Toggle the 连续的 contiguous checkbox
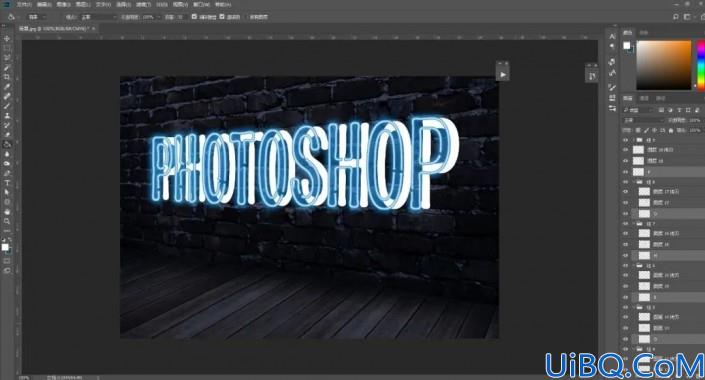This screenshot has height=380, width=705. pos(222,17)
